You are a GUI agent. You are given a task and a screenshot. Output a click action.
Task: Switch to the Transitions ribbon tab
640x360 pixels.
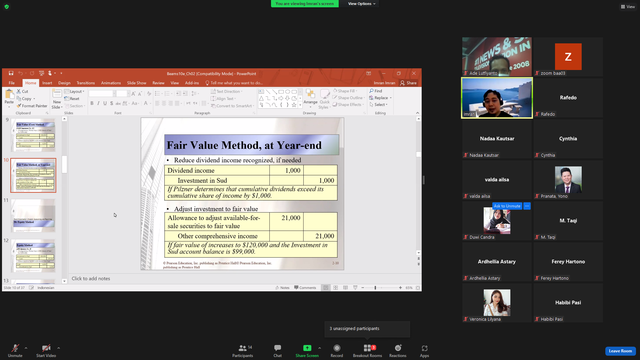(x=86, y=83)
